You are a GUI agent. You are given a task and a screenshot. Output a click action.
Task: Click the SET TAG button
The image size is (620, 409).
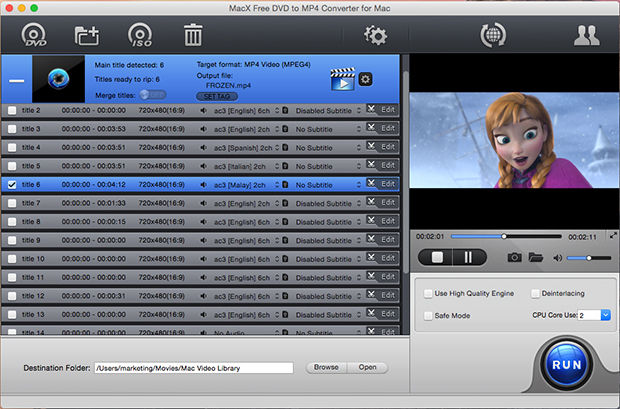[217, 97]
